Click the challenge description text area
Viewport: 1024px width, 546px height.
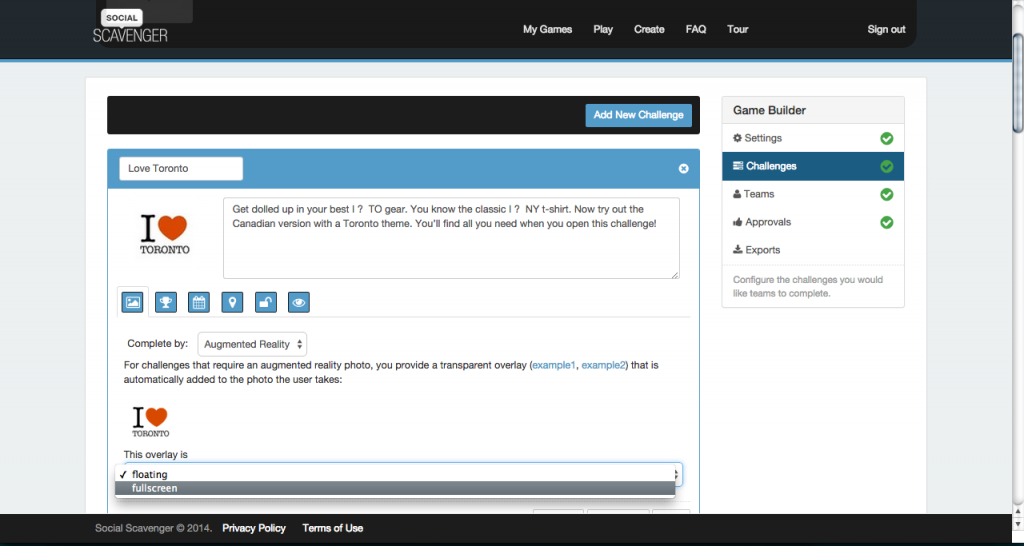pos(451,238)
